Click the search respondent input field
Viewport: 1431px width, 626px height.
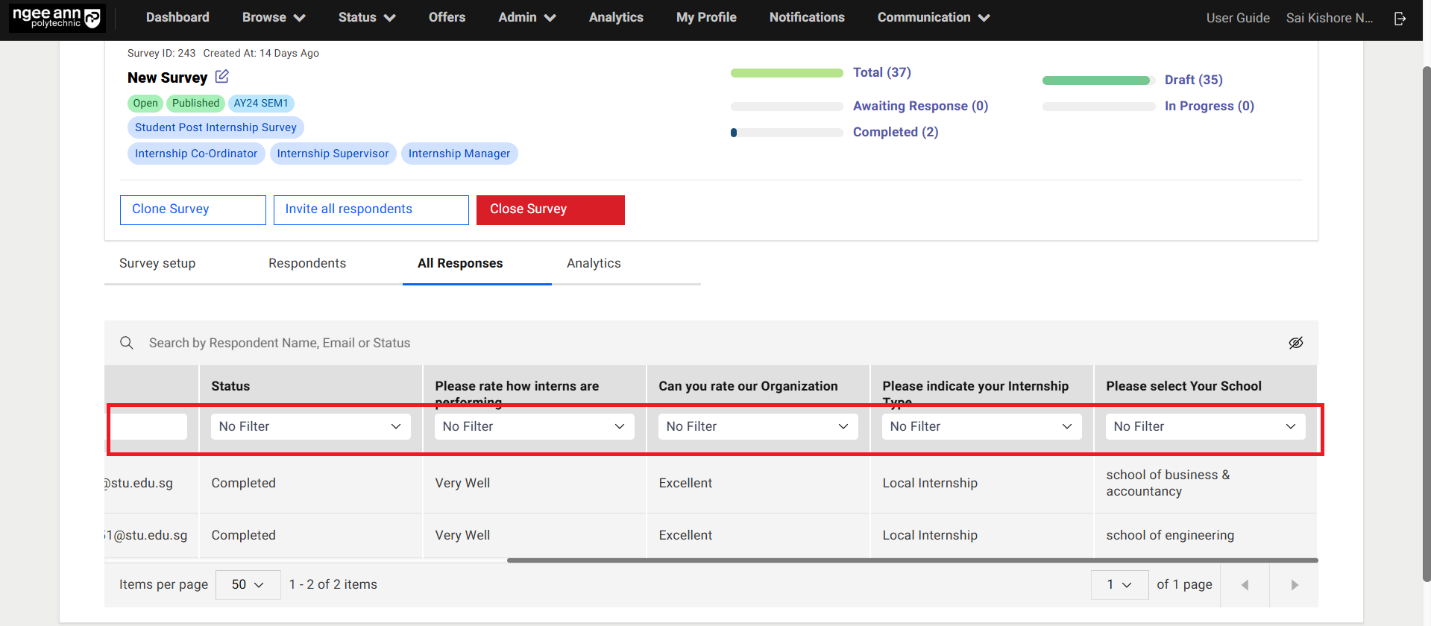click(x=700, y=343)
